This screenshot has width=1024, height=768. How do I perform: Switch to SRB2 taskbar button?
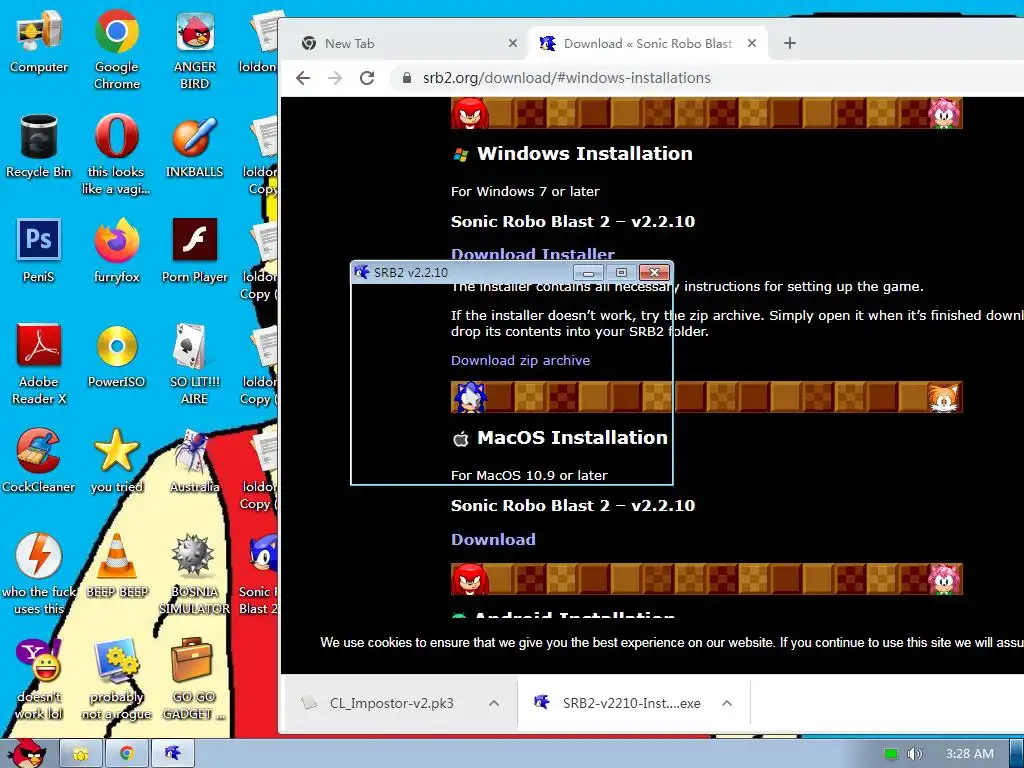pyautogui.click(x=173, y=754)
